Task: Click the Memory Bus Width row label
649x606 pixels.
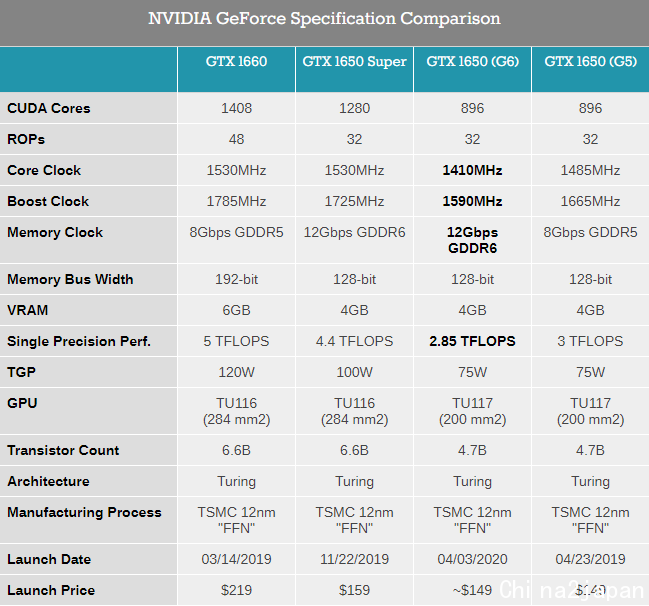Action: click(x=70, y=279)
